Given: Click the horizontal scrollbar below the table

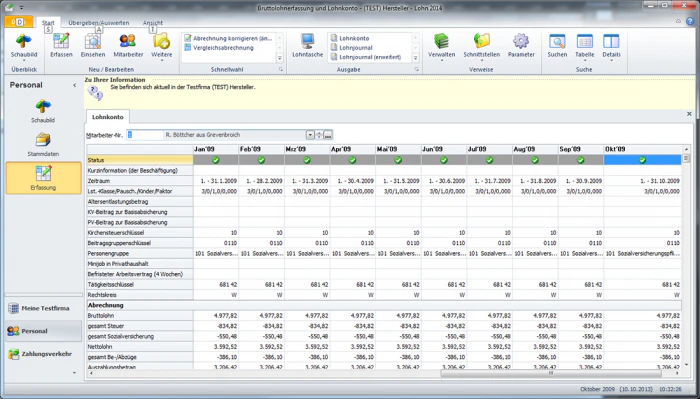Looking at the screenshot, I should [x=551, y=373].
